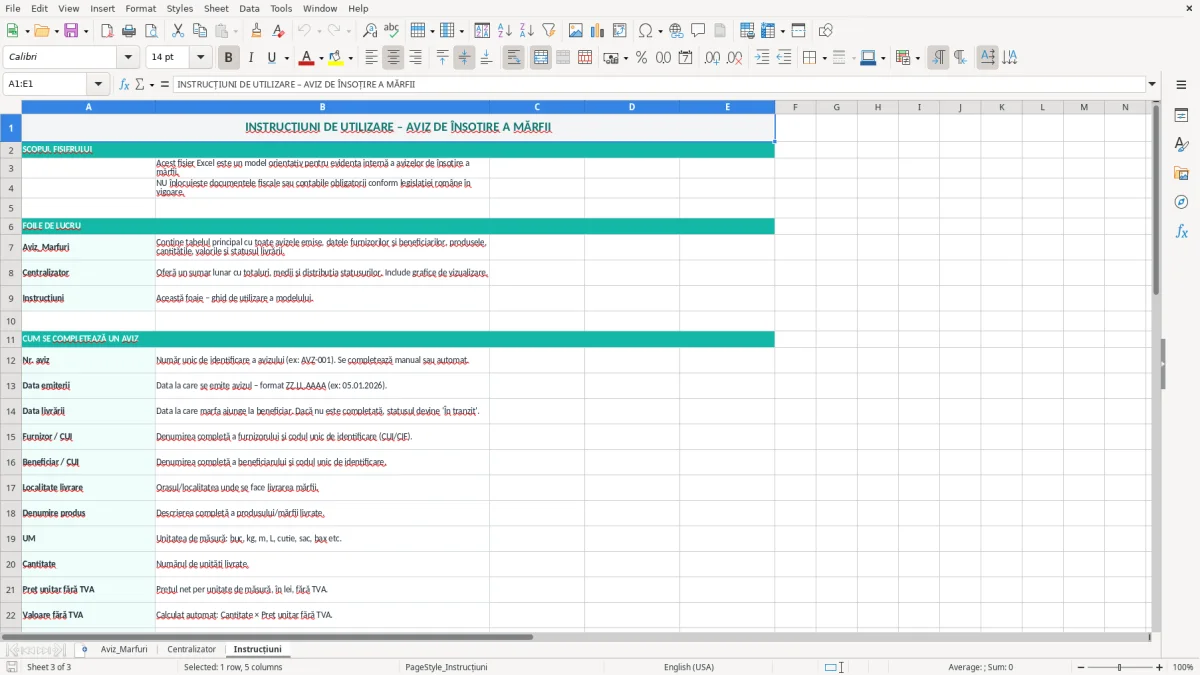The height and width of the screenshot is (675, 1200).
Task: Increase indent
Action: point(762,58)
